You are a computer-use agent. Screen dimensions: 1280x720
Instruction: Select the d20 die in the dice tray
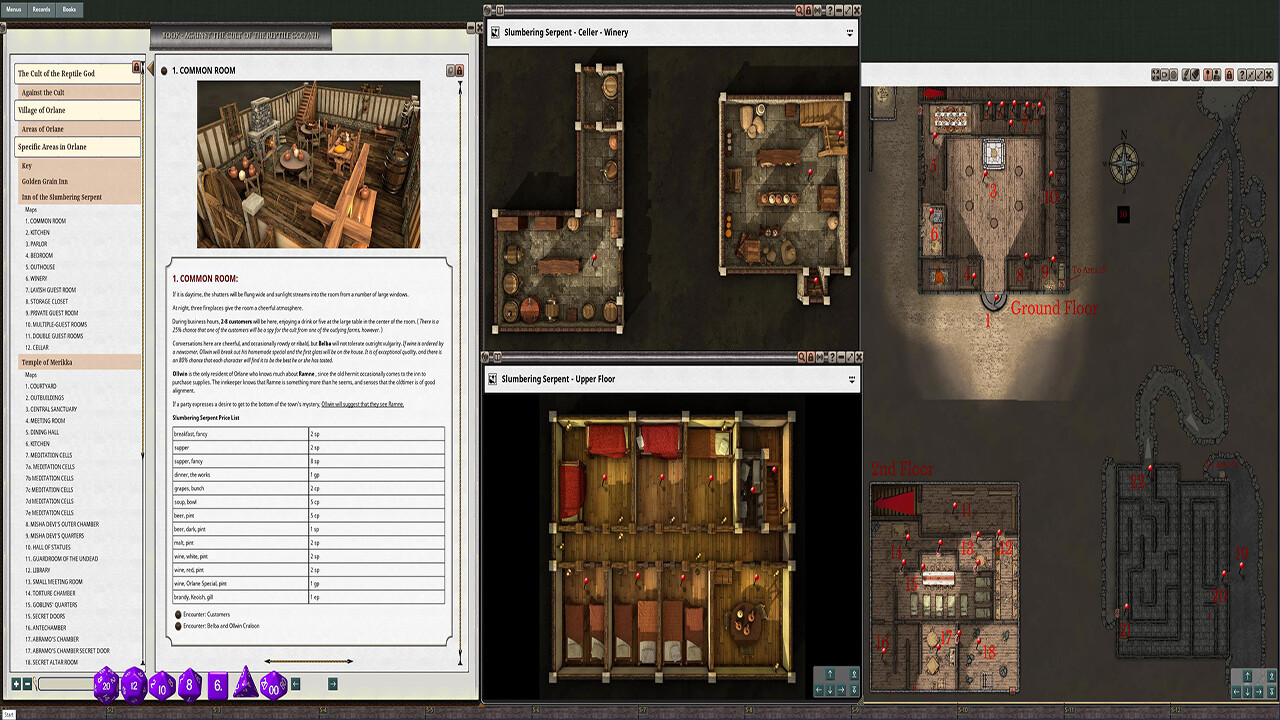click(107, 686)
